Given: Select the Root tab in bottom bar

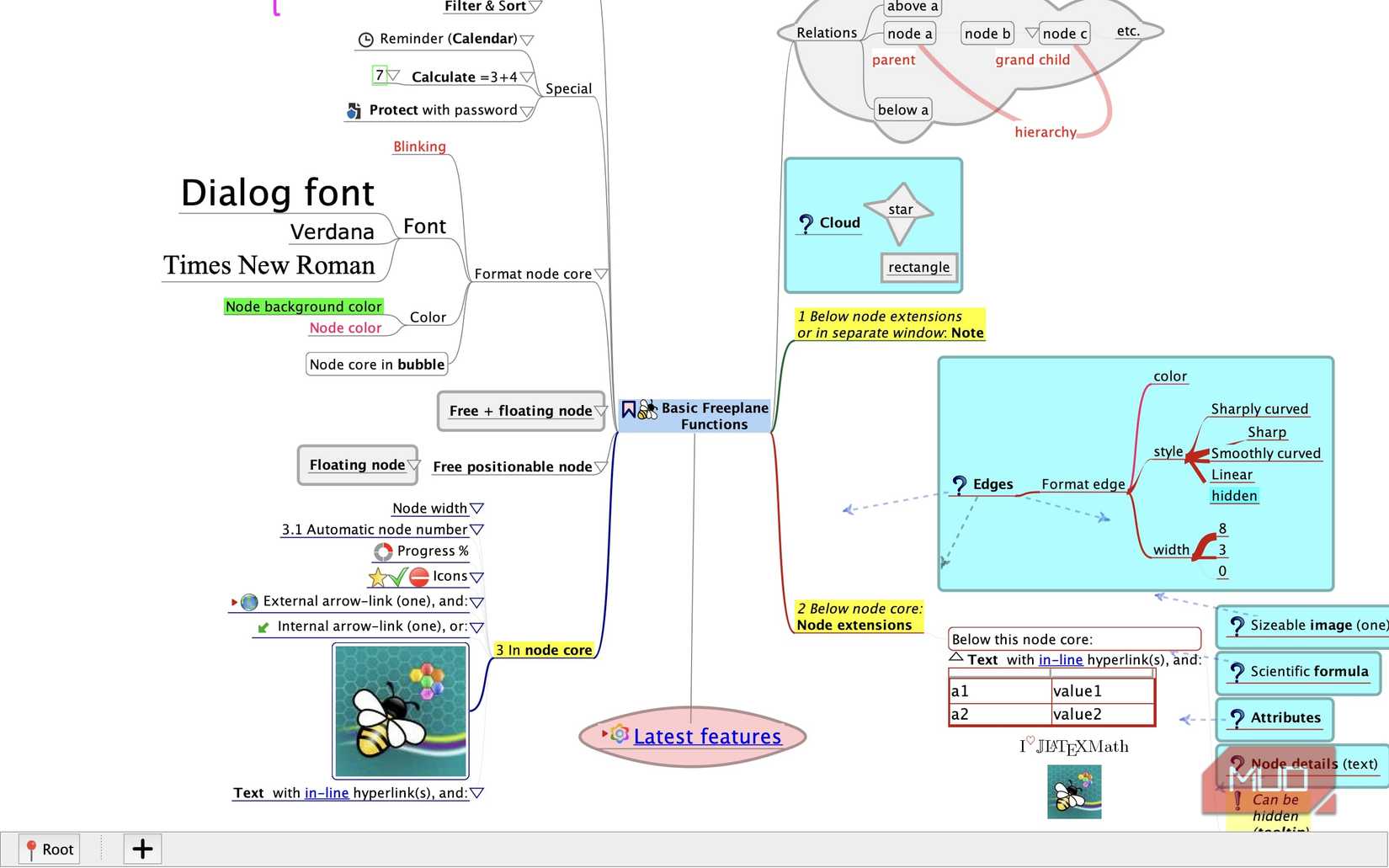Looking at the screenshot, I should (49, 849).
